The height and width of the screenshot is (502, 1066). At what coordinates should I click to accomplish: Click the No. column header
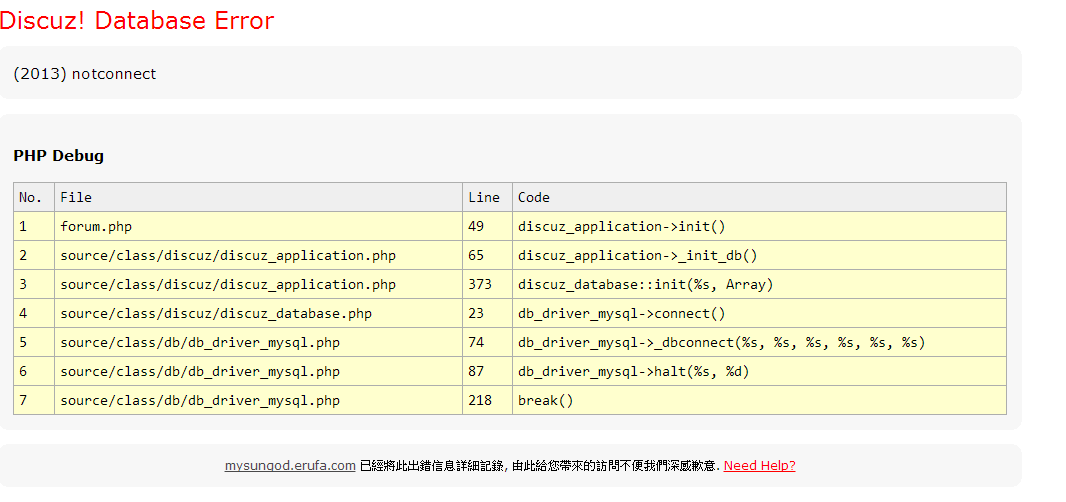(x=34, y=197)
